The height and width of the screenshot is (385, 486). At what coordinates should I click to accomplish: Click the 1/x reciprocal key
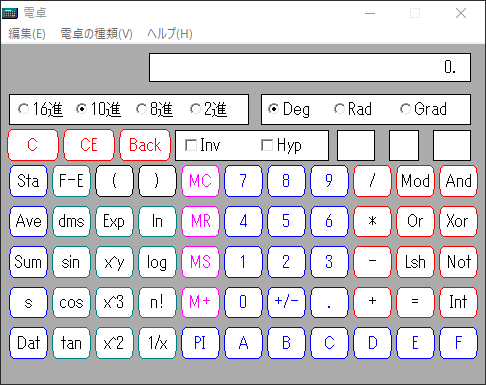157,343
